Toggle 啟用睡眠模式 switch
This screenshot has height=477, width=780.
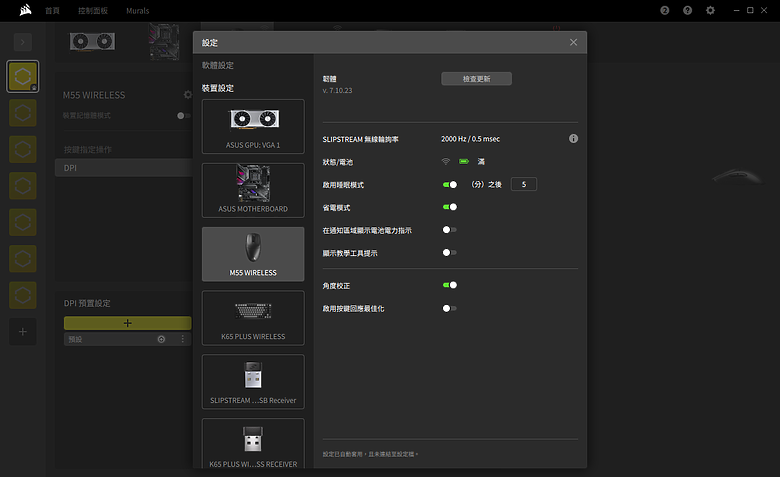point(450,185)
